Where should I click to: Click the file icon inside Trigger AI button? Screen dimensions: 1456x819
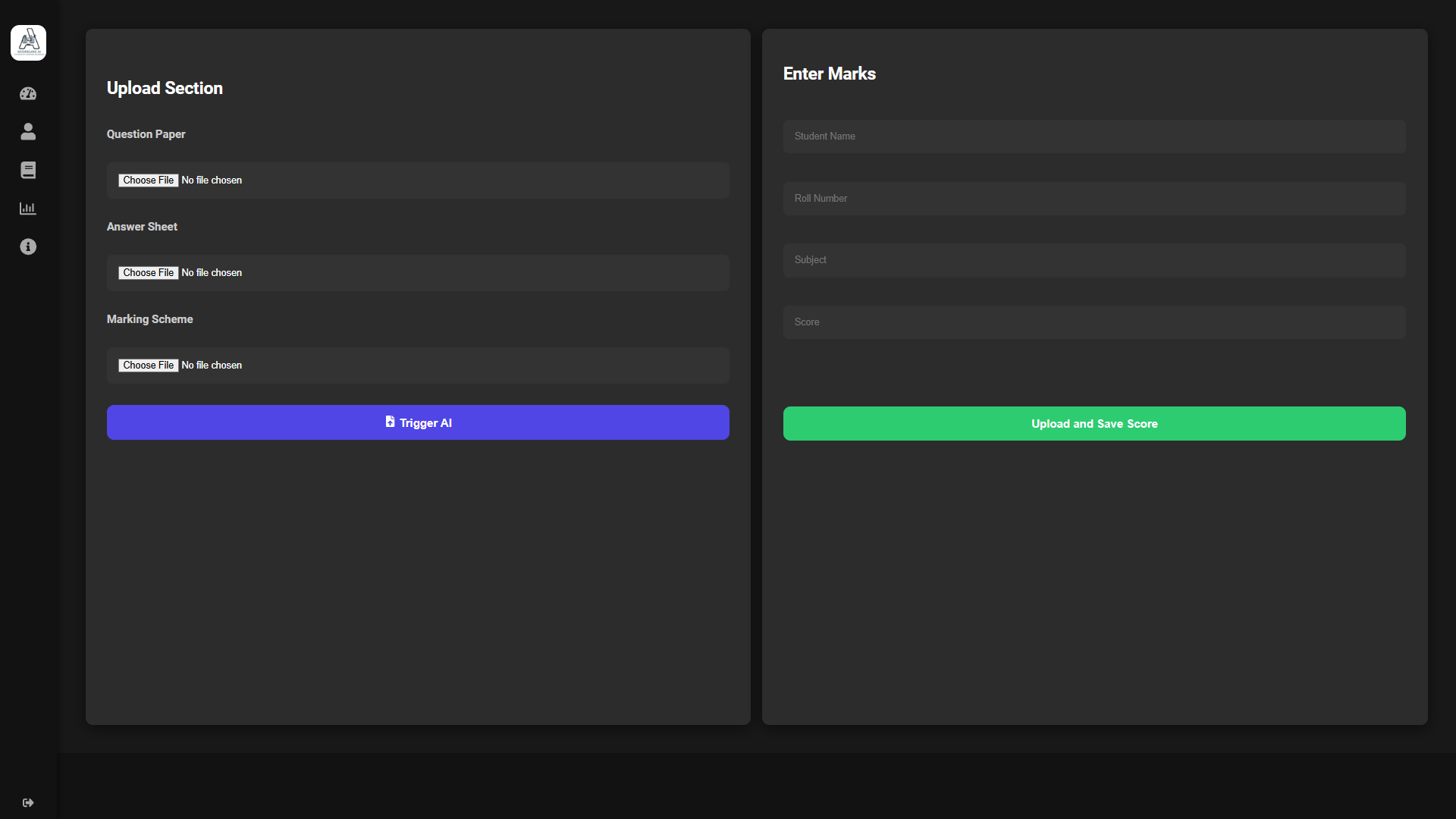(x=390, y=422)
